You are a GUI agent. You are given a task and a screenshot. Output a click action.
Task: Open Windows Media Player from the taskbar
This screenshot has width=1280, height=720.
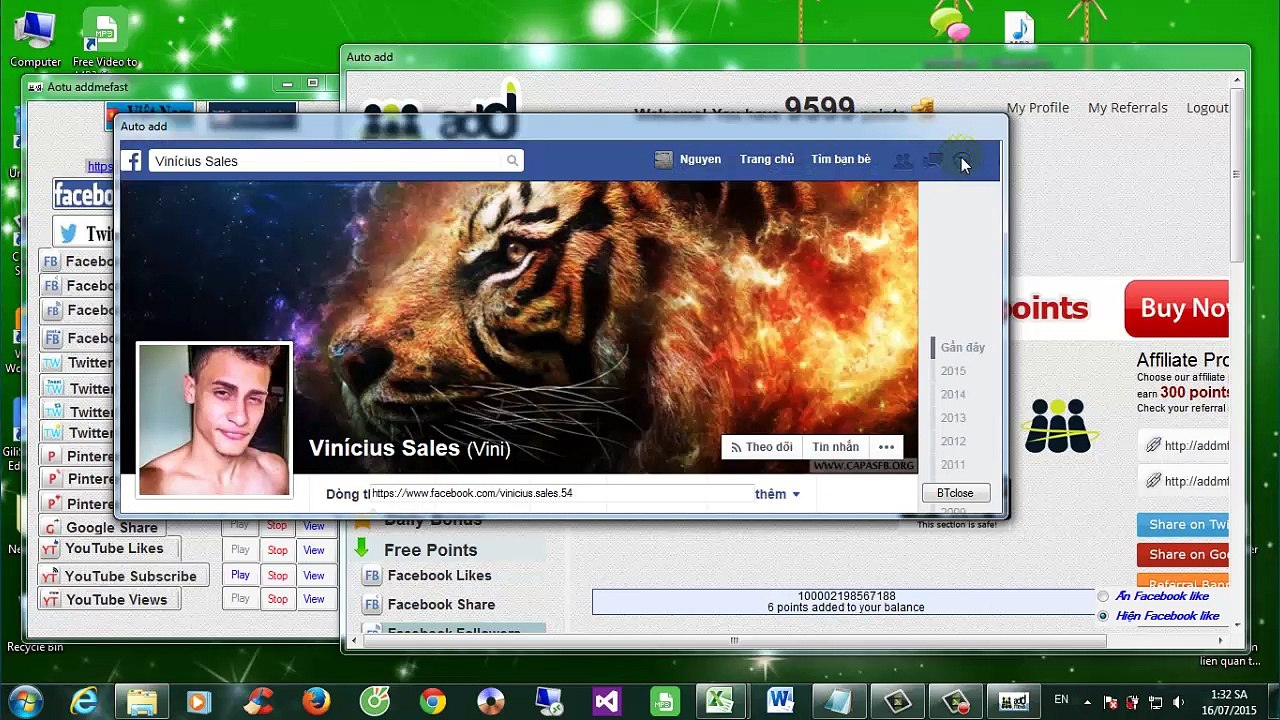199,701
